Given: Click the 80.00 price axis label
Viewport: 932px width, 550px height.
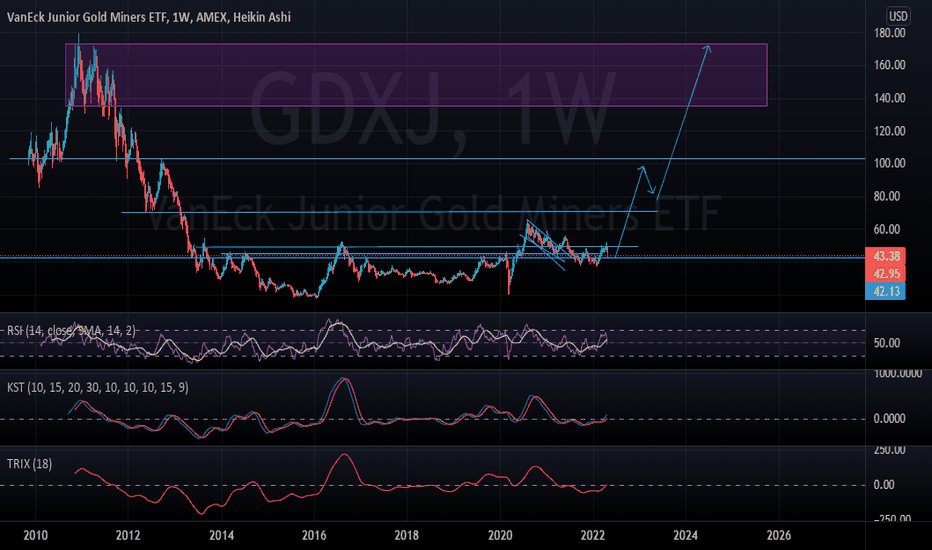Looking at the screenshot, I should point(887,196).
